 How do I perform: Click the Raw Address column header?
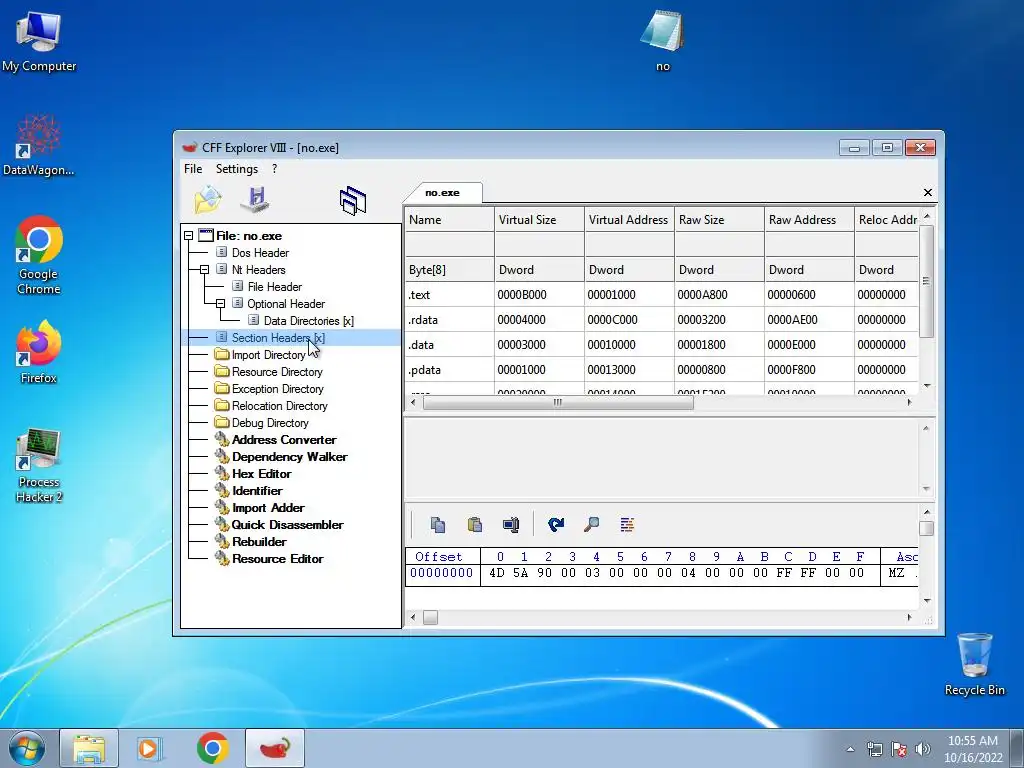pos(810,220)
